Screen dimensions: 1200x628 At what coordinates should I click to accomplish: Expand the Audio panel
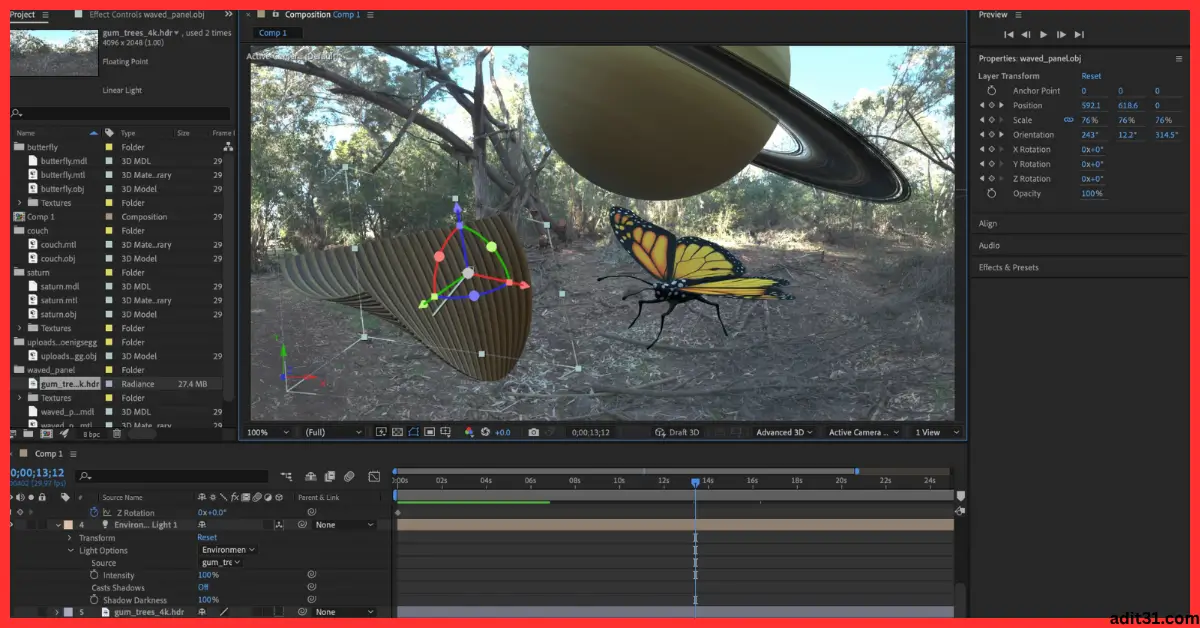click(989, 246)
